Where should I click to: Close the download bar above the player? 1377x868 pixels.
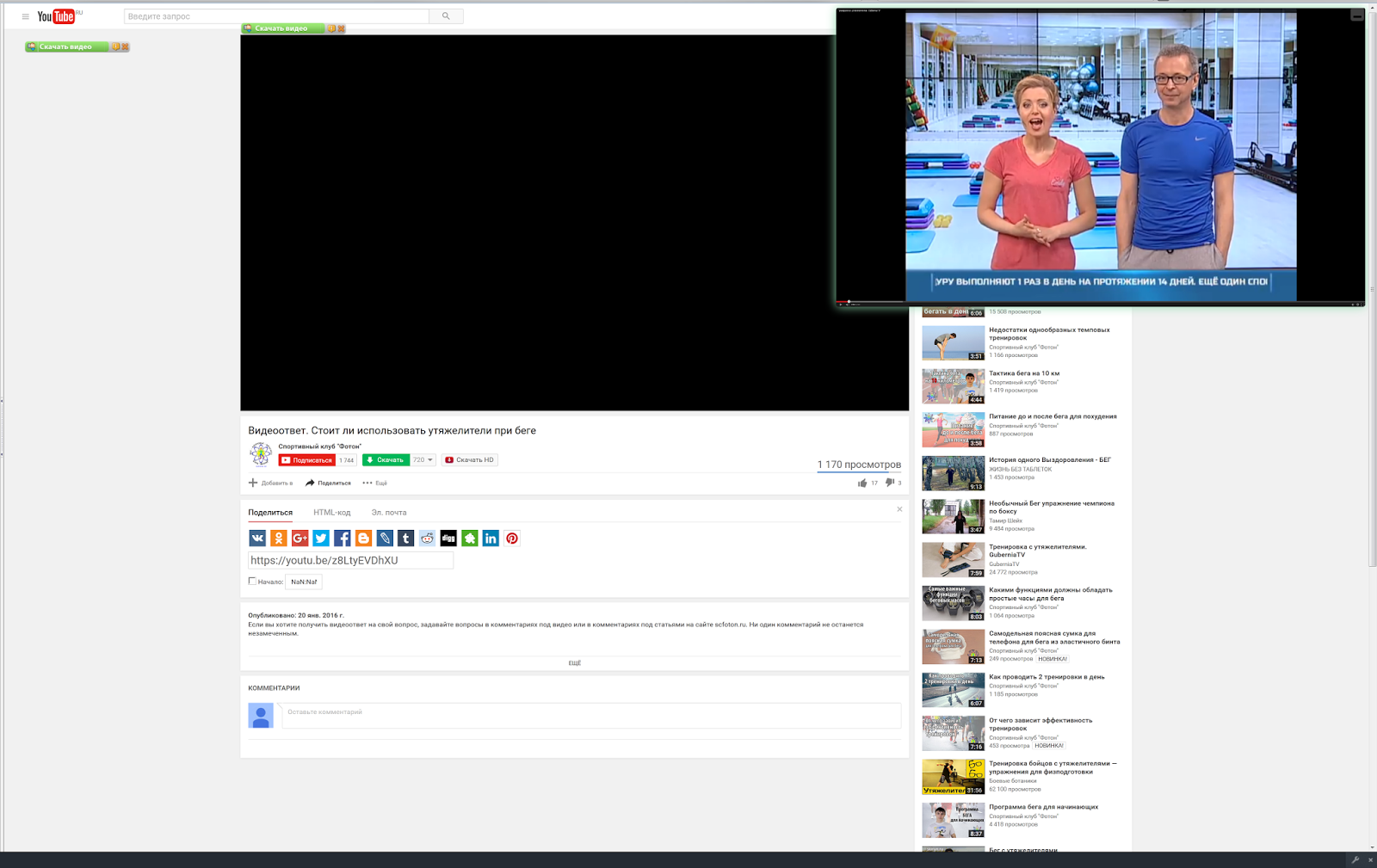tap(341, 28)
